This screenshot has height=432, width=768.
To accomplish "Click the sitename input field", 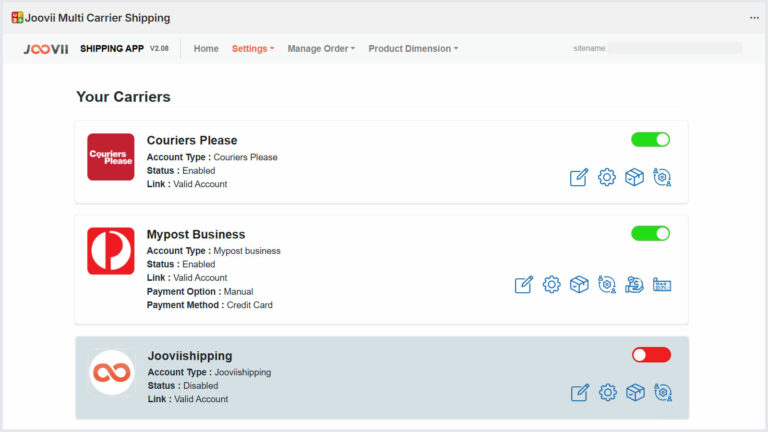I will [x=675, y=48].
